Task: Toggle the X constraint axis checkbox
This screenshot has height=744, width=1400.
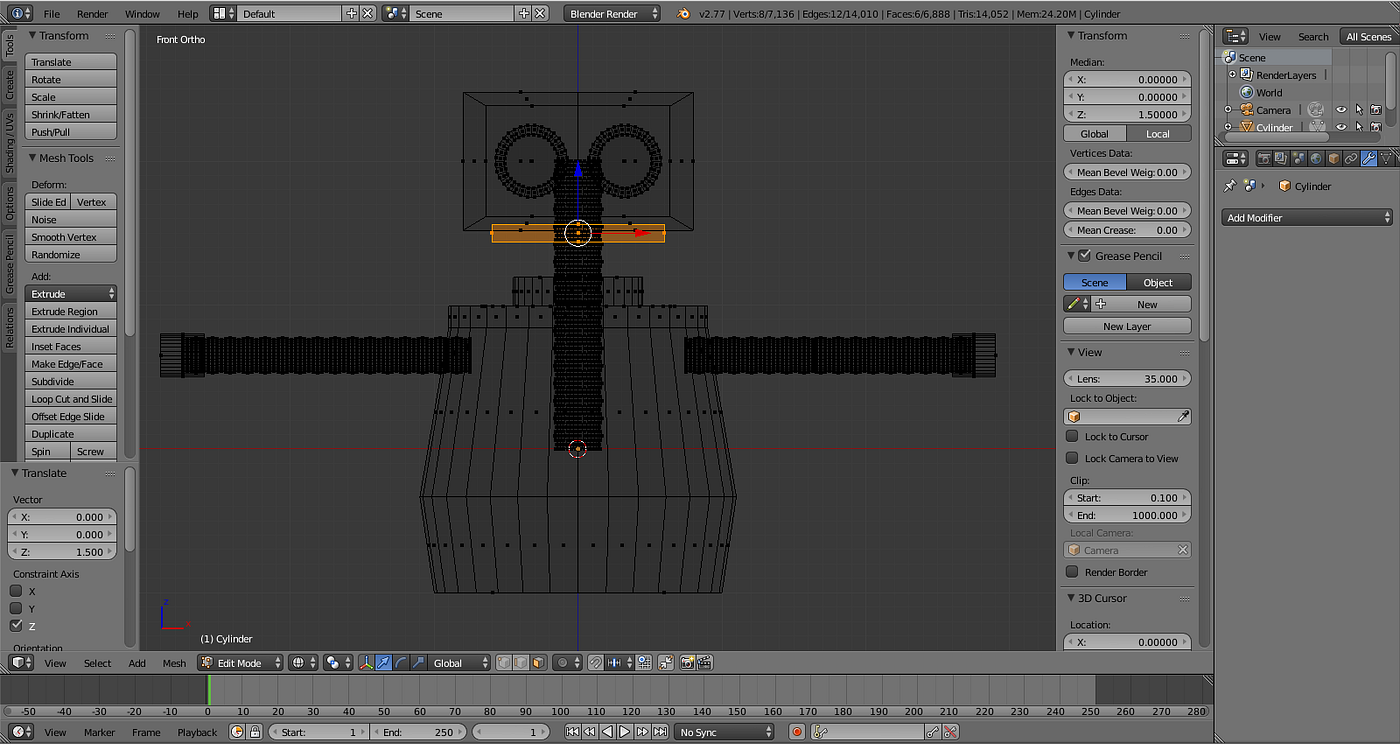Action: click(16, 591)
